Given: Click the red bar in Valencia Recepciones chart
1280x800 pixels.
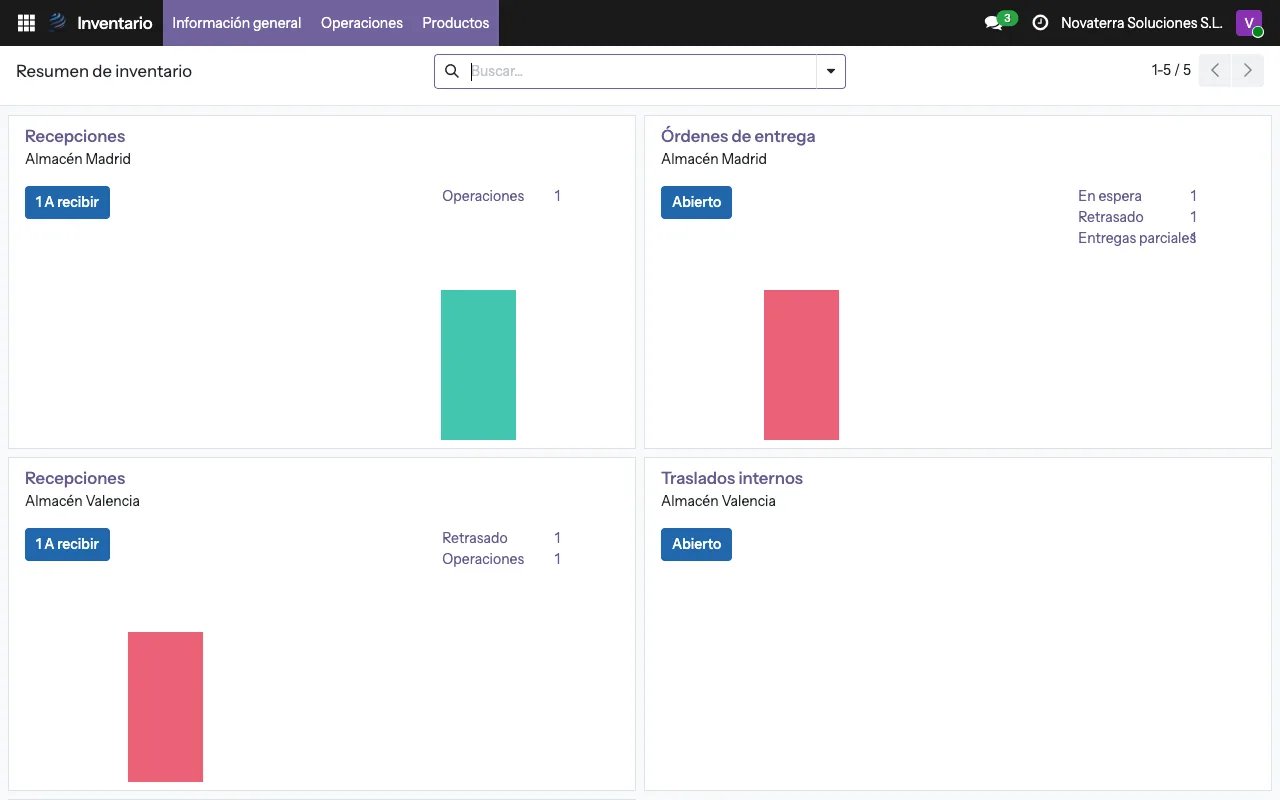Looking at the screenshot, I should (165, 707).
